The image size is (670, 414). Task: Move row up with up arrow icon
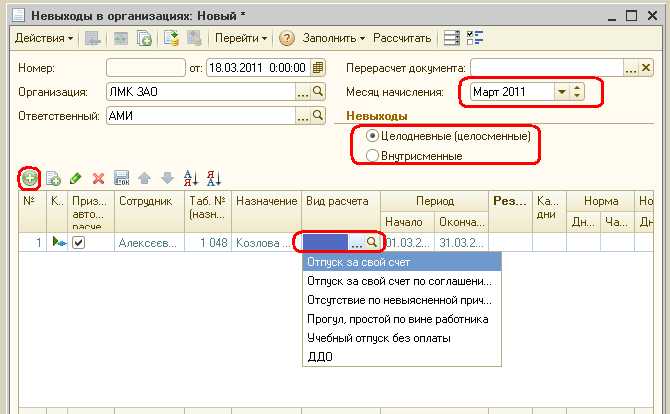[x=144, y=178]
